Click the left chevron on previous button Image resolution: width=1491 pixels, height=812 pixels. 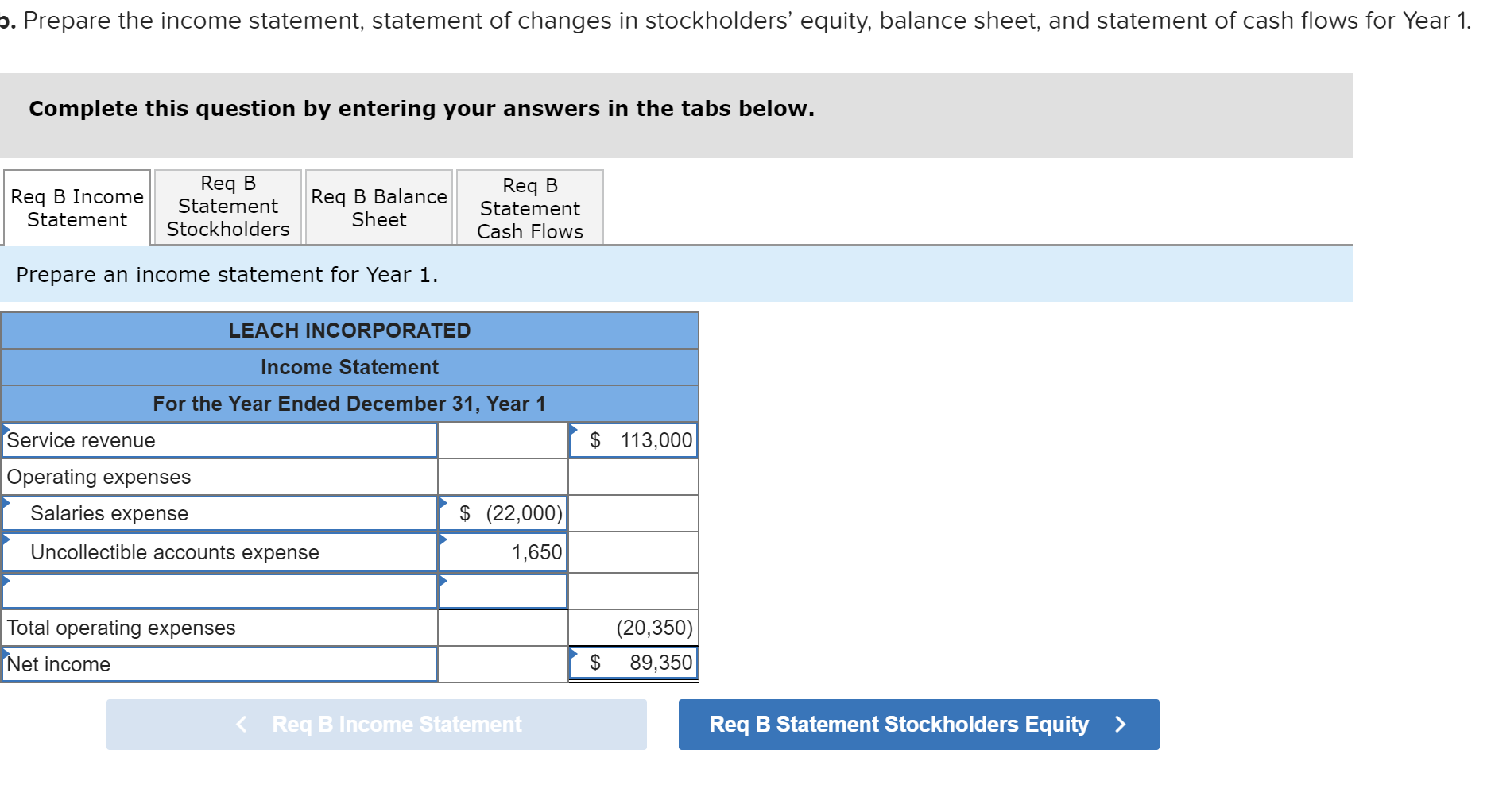point(242,725)
